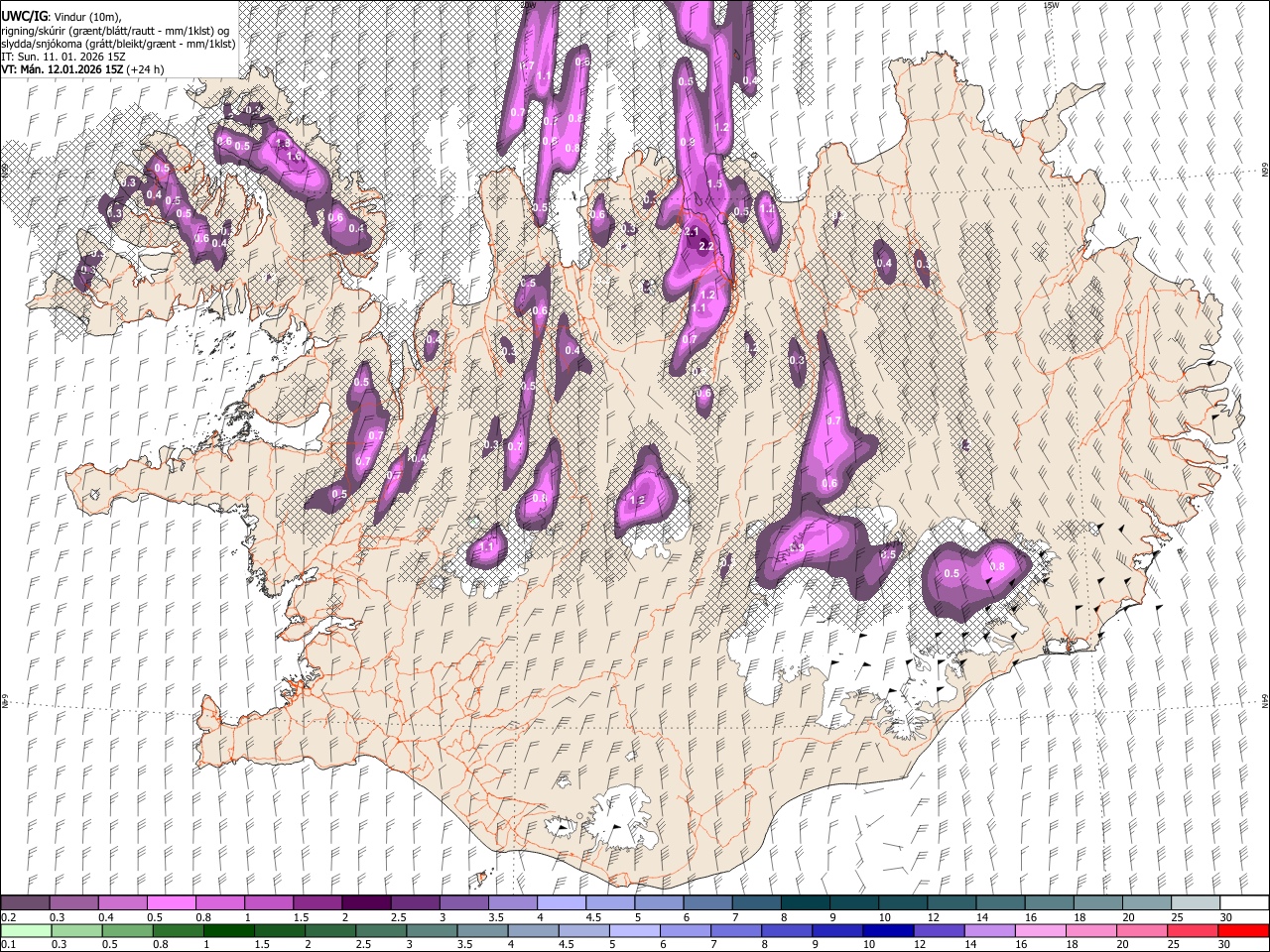Pick the darkest purple swatch labeled 2
This screenshot has height=952, width=1270.
click(x=365, y=903)
